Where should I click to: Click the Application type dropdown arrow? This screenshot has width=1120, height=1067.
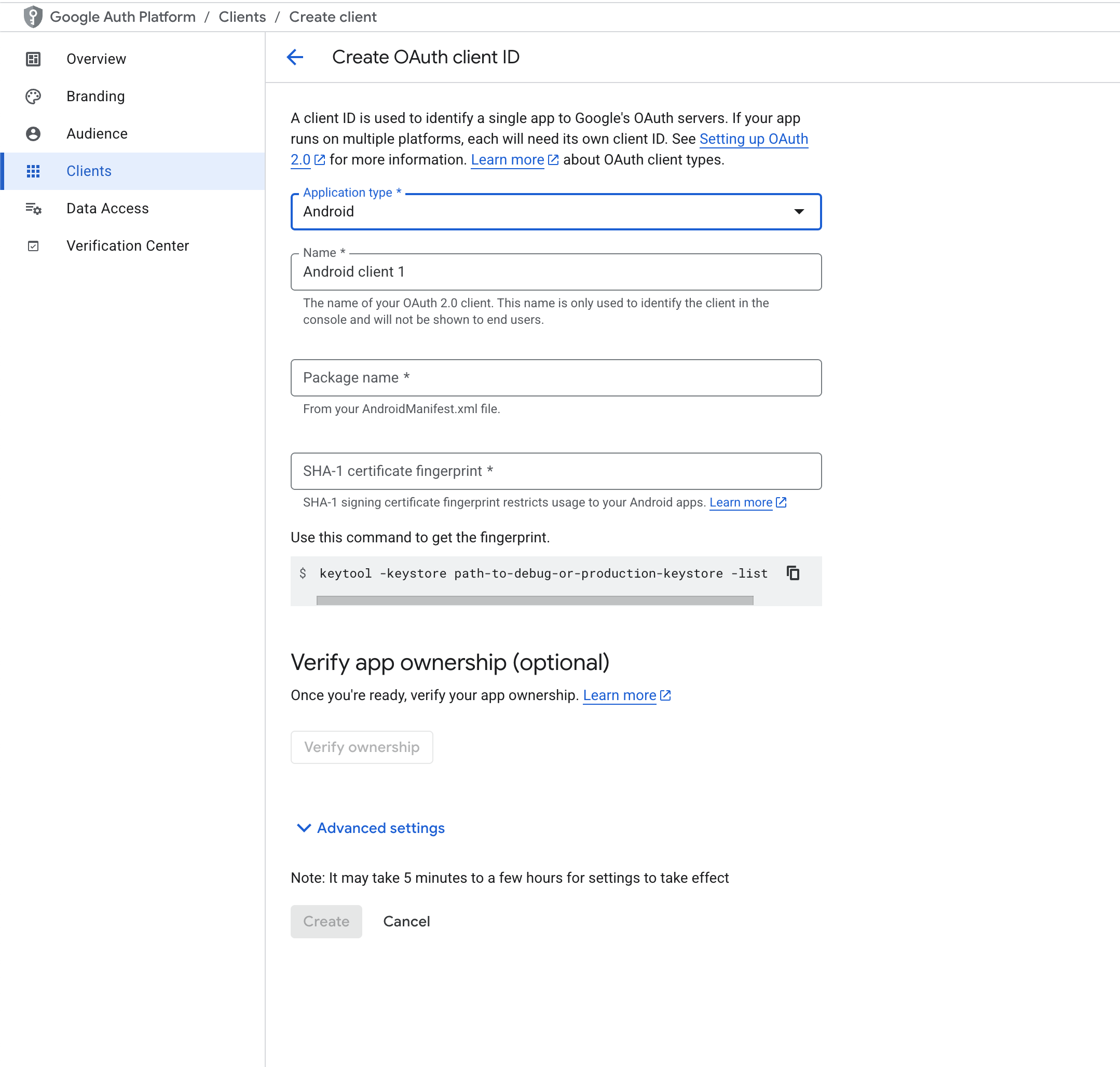click(x=799, y=212)
